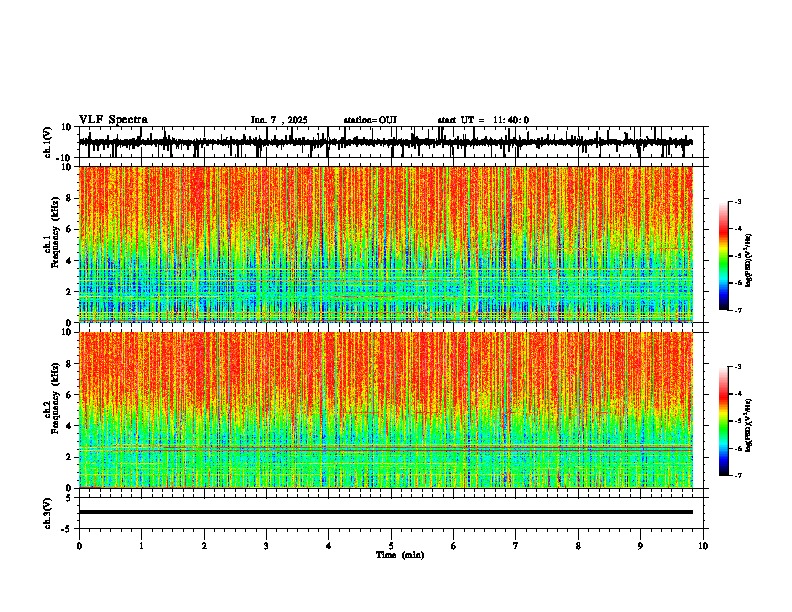Image resolution: width=792 pixels, height=612 pixels.
Task: Click inside the ch.2 spectrogram panel
Action: click(385, 410)
